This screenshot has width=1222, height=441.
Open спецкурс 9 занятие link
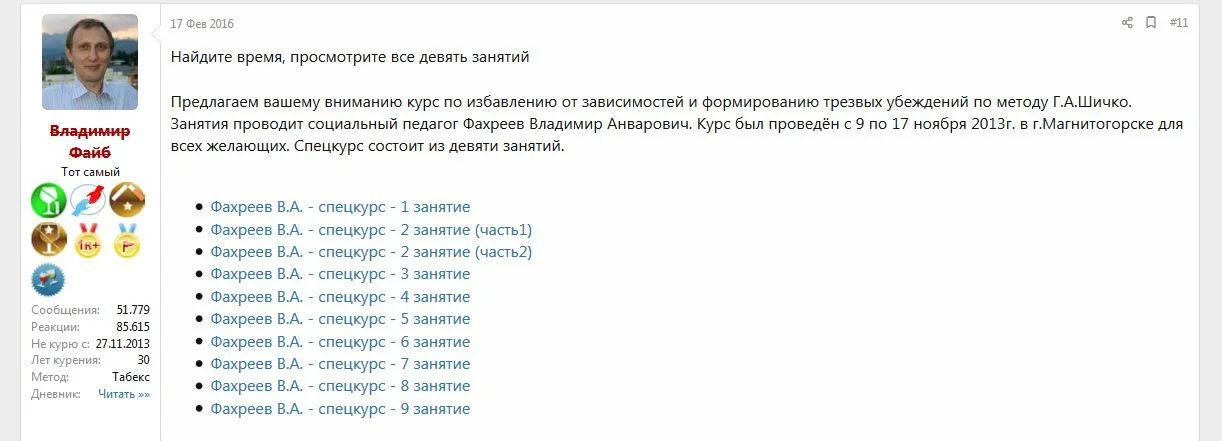pos(340,409)
